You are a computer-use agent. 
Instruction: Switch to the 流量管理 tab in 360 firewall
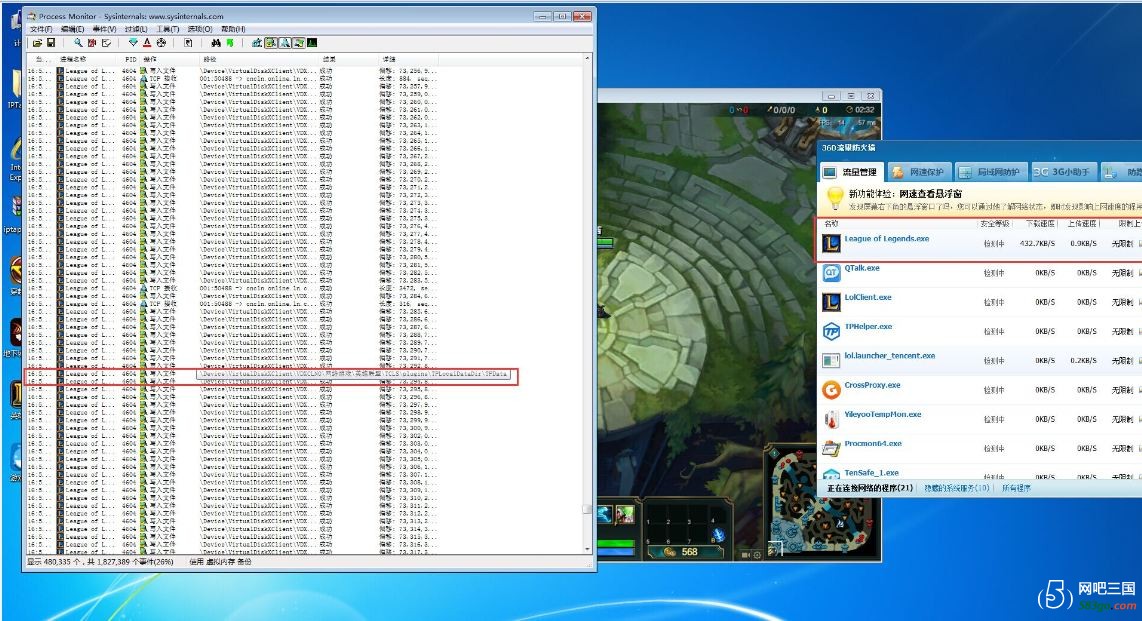851,172
